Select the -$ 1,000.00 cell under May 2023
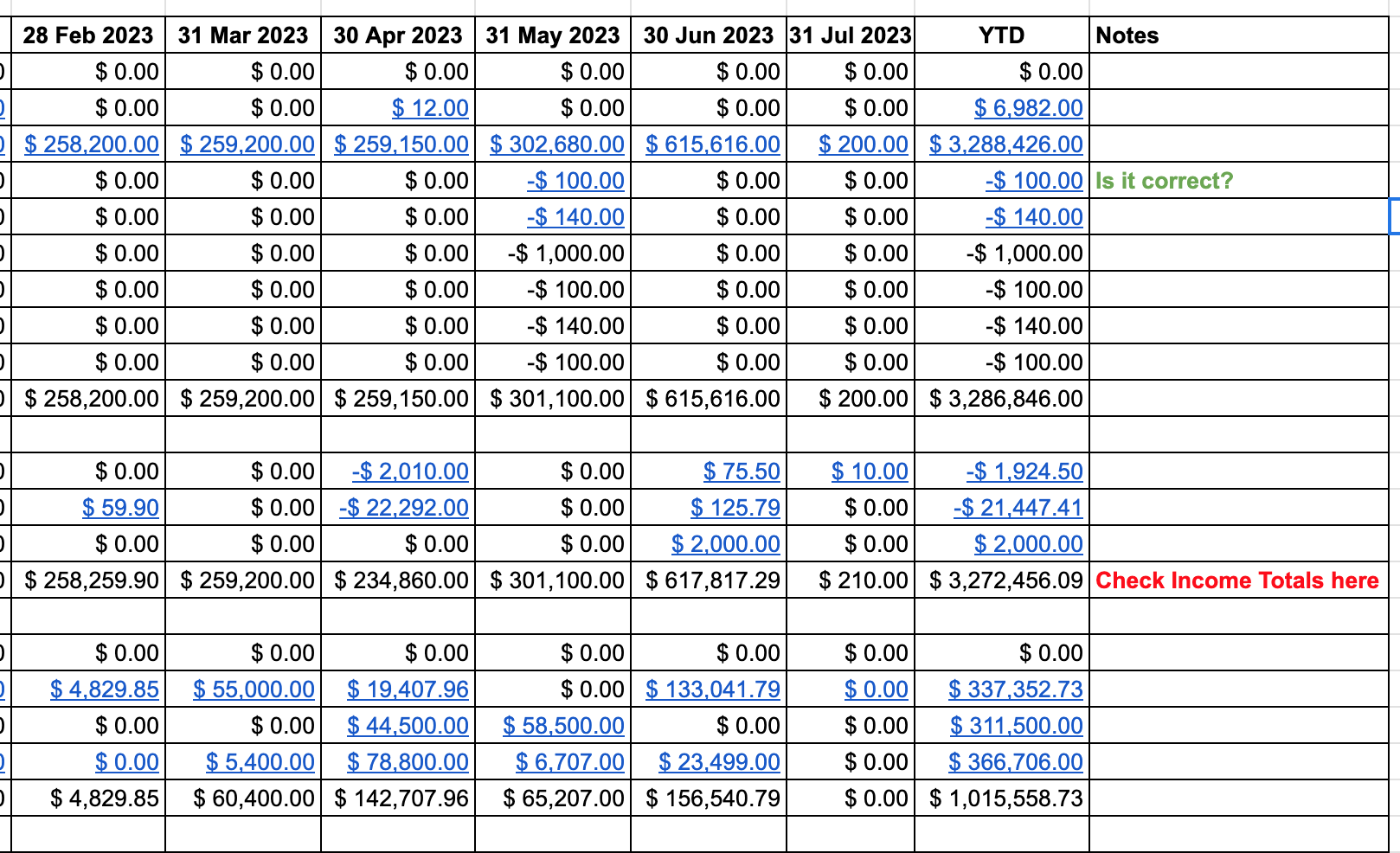 [553, 253]
